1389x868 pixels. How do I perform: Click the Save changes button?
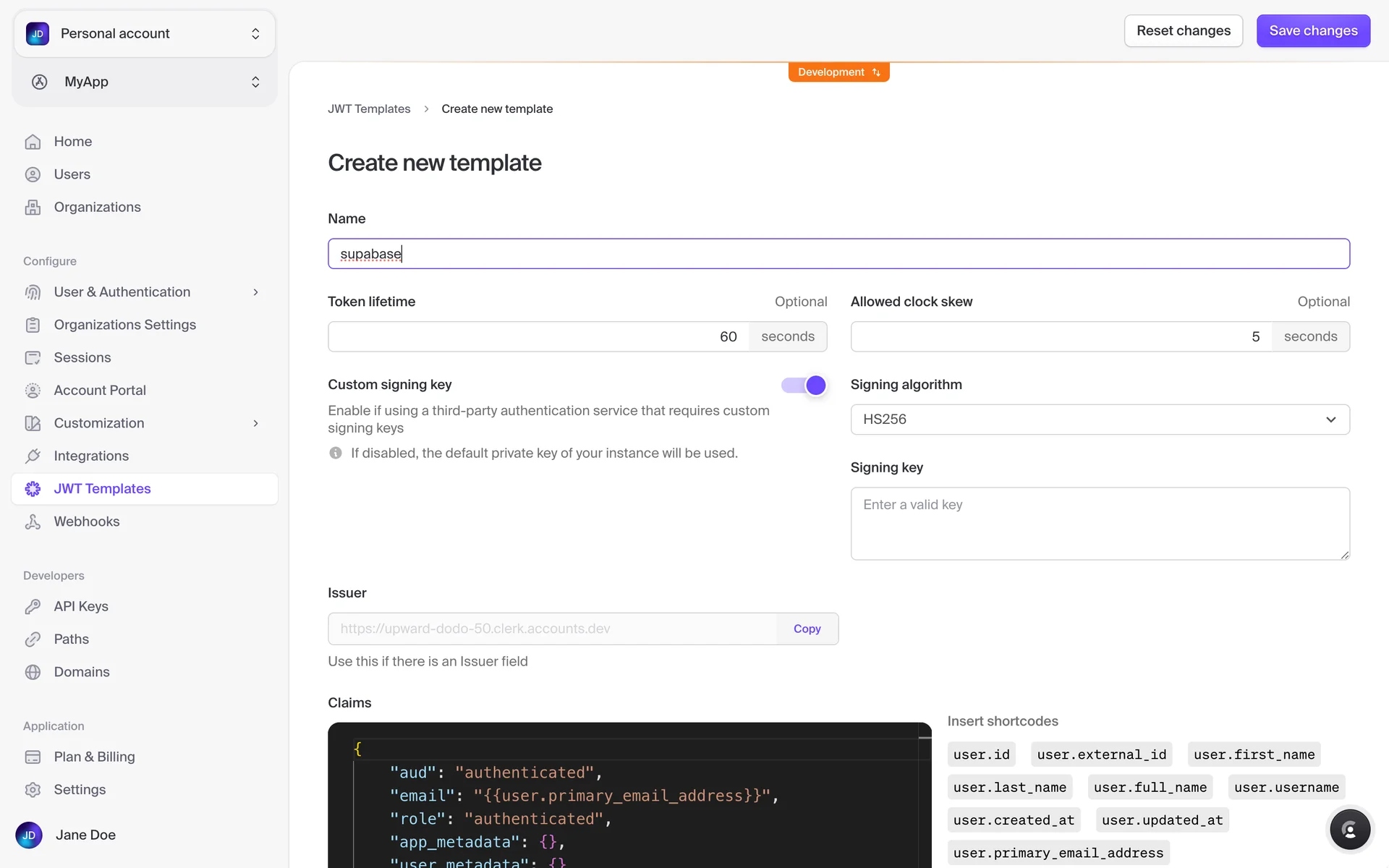pyautogui.click(x=1313, y=31)
